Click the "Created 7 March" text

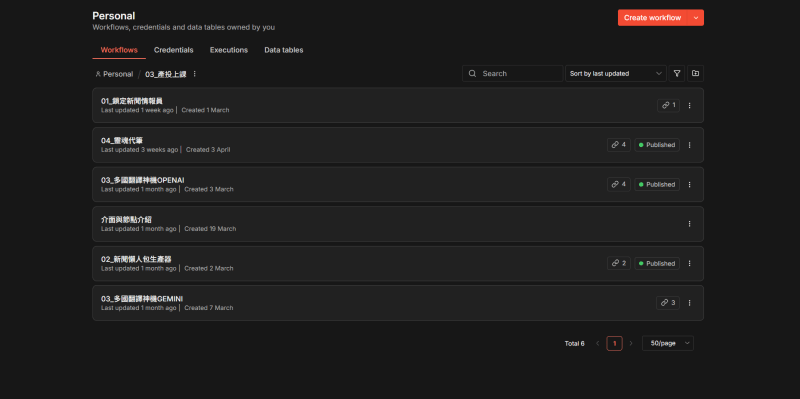tap(209, 308)
